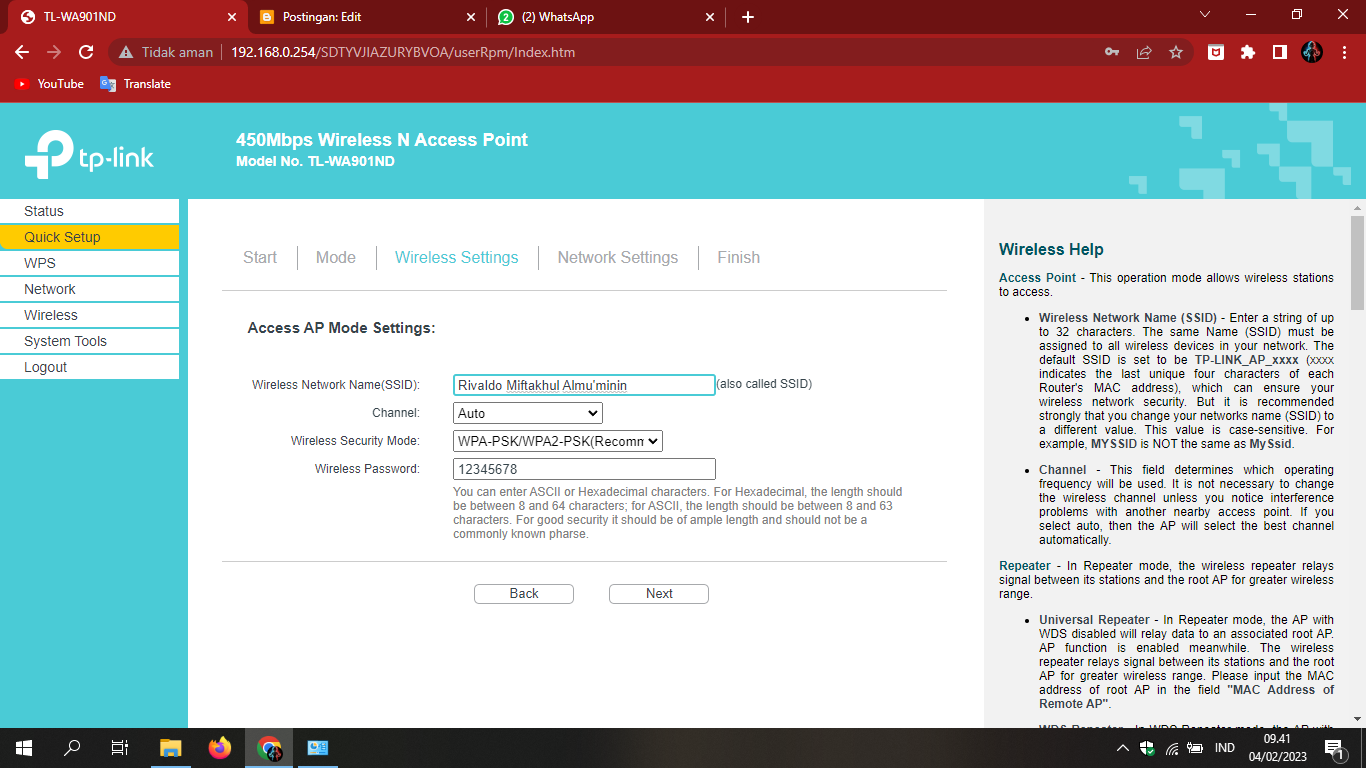Open the monitor app next to Chrome in taskbar

[318, 748]
